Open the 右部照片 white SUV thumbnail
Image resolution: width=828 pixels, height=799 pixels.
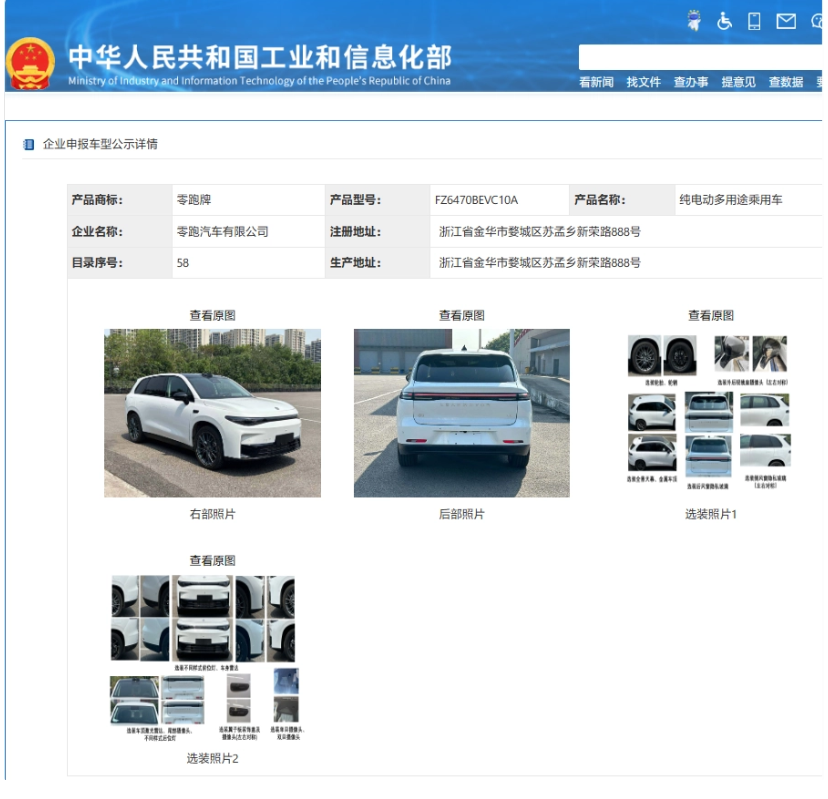coord(212,413)
